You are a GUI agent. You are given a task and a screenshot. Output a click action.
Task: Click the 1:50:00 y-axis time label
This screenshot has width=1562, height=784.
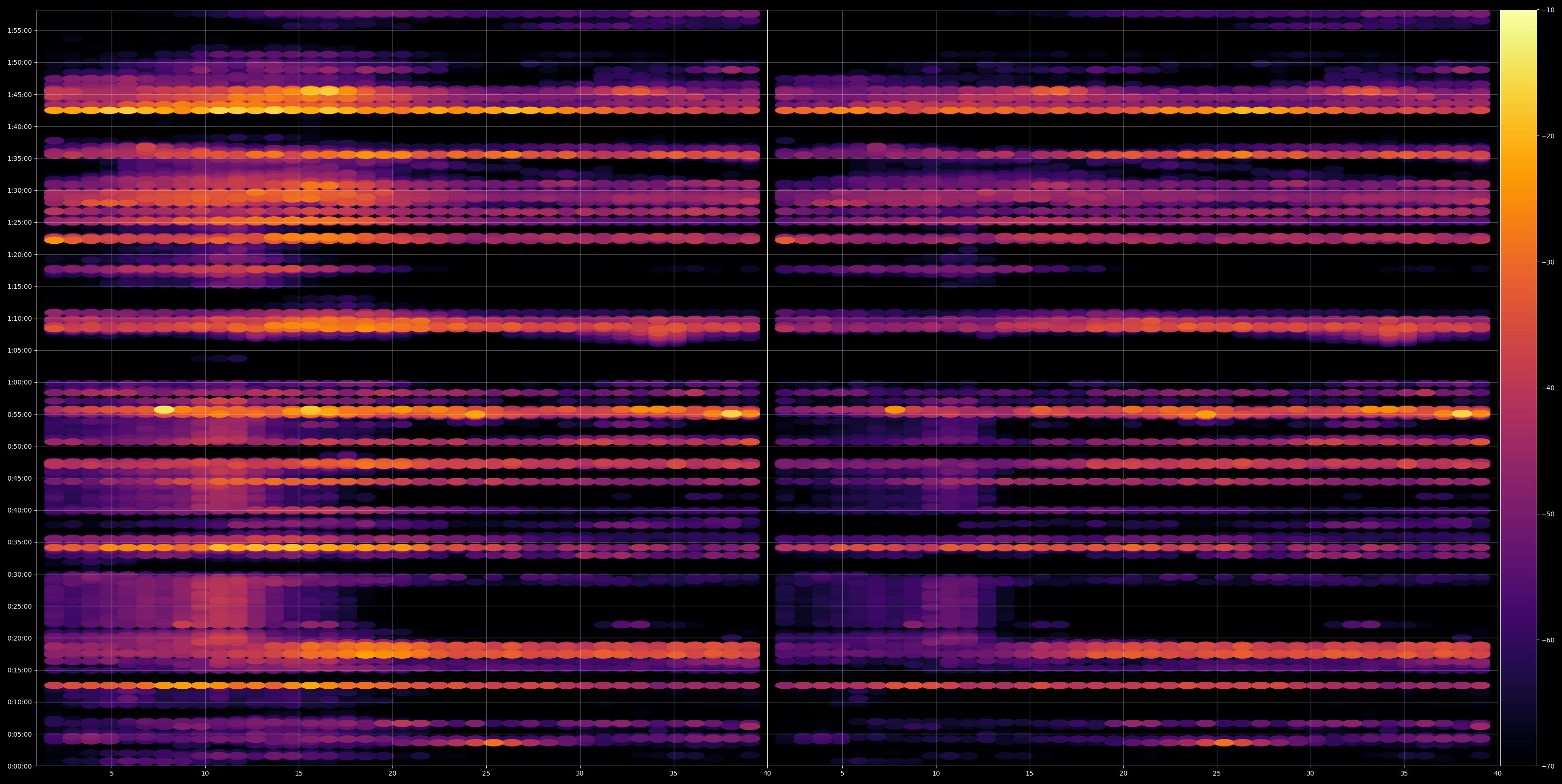19,62
